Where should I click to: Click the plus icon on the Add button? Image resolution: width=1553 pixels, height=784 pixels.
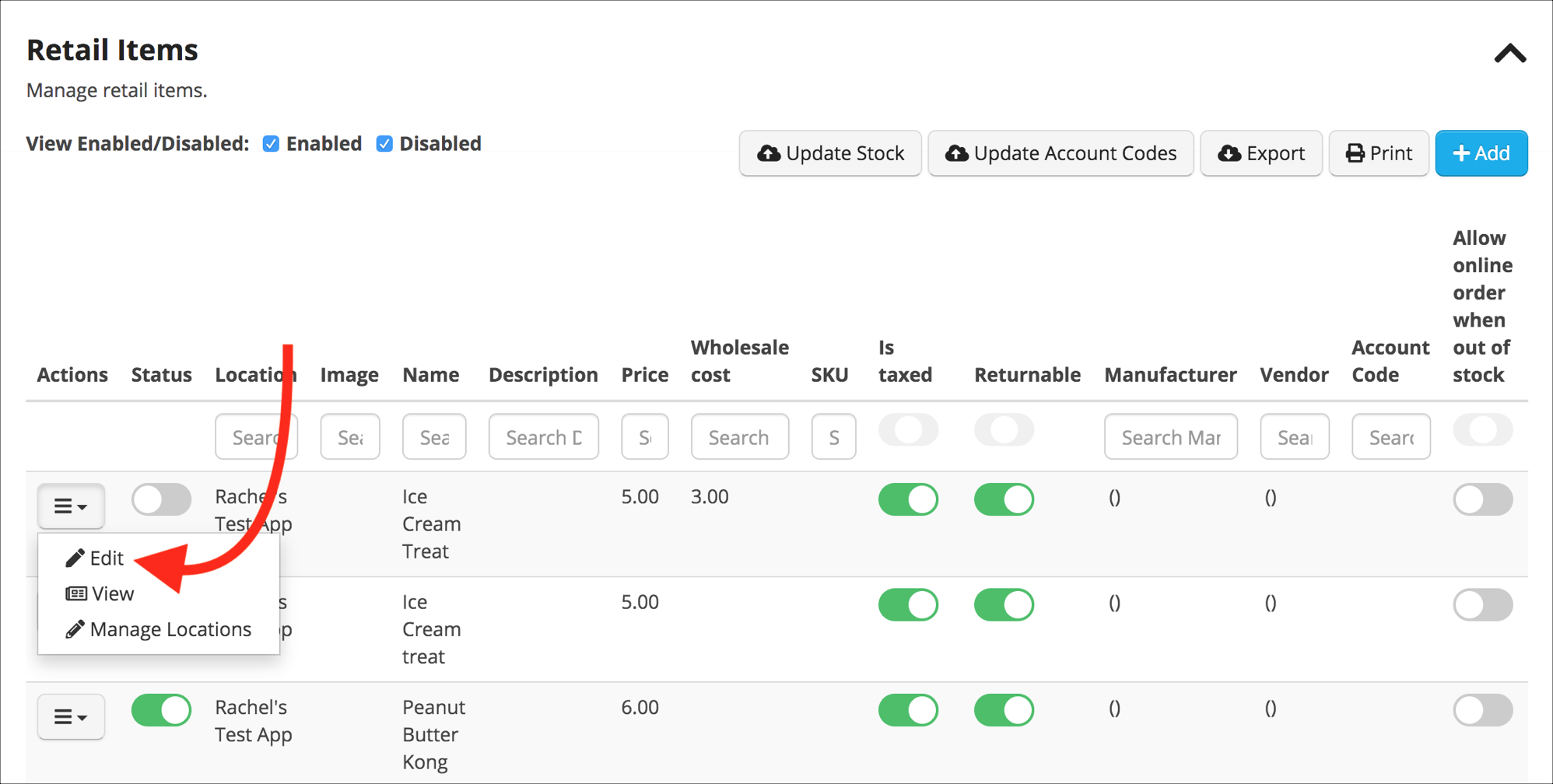[x=1461, y=153]
